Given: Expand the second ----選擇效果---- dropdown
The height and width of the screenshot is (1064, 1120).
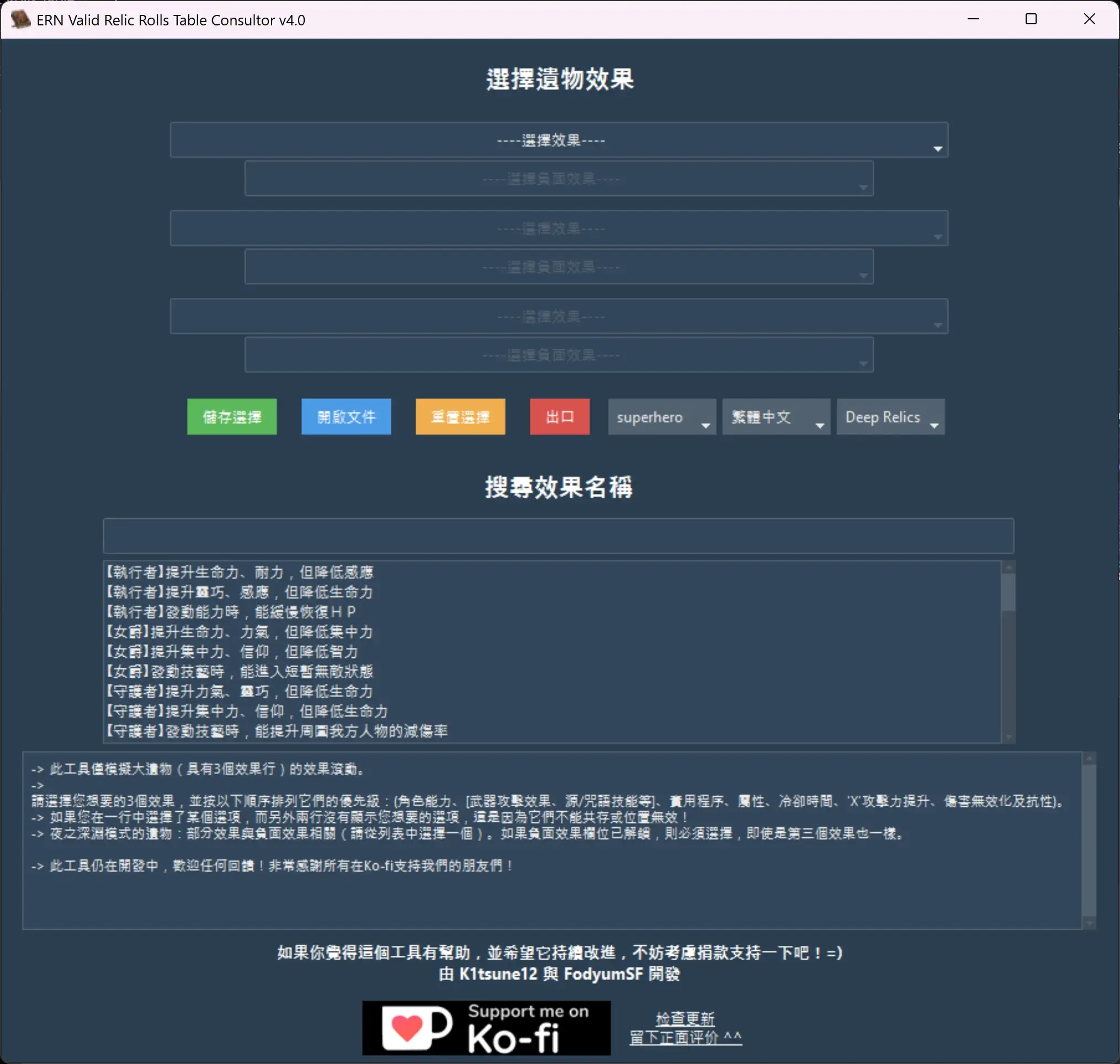Looking at the screenshot, I should click(559, 228).
